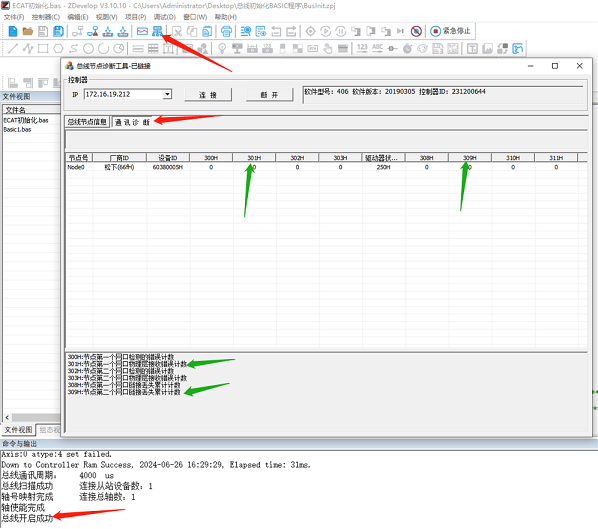Viewport: 598px width, 529px height.
Task: Switch to the 总线节点信息 tab
Action: [87, 122]
